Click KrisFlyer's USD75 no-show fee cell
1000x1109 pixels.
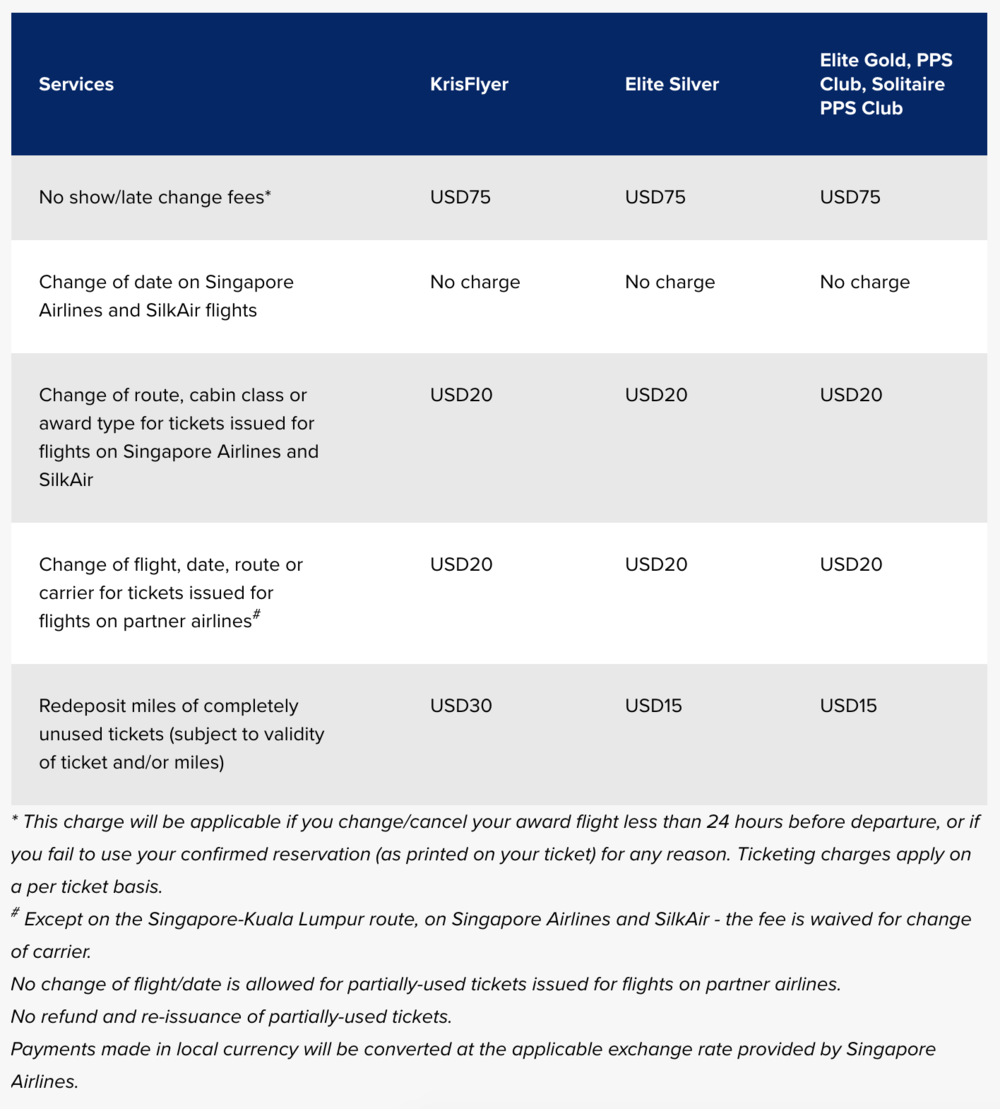pos(460,197)
